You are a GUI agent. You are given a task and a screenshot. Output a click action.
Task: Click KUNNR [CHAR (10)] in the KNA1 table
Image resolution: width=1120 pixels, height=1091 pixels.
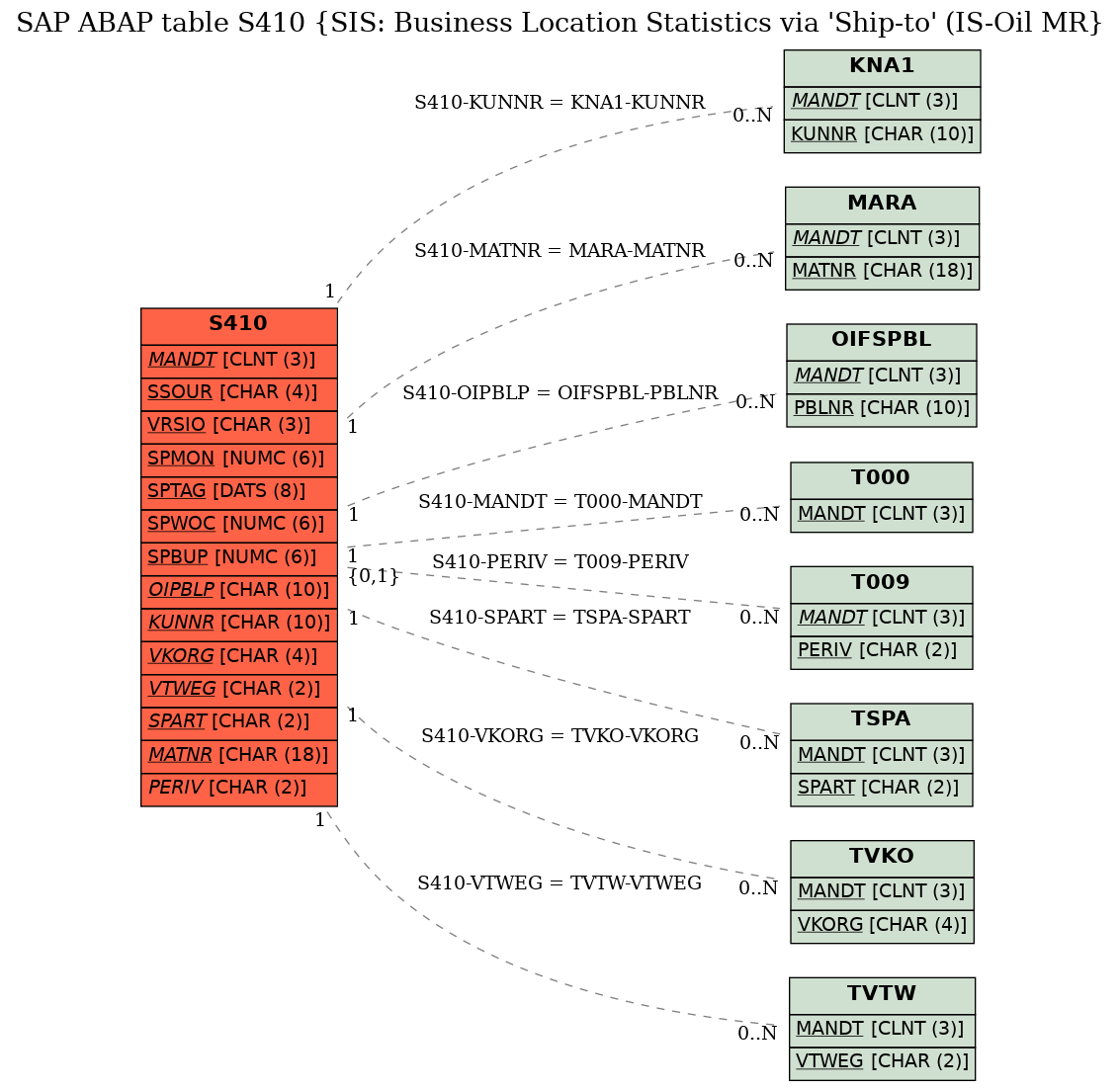pyautogui.click(x=882, y=135)
